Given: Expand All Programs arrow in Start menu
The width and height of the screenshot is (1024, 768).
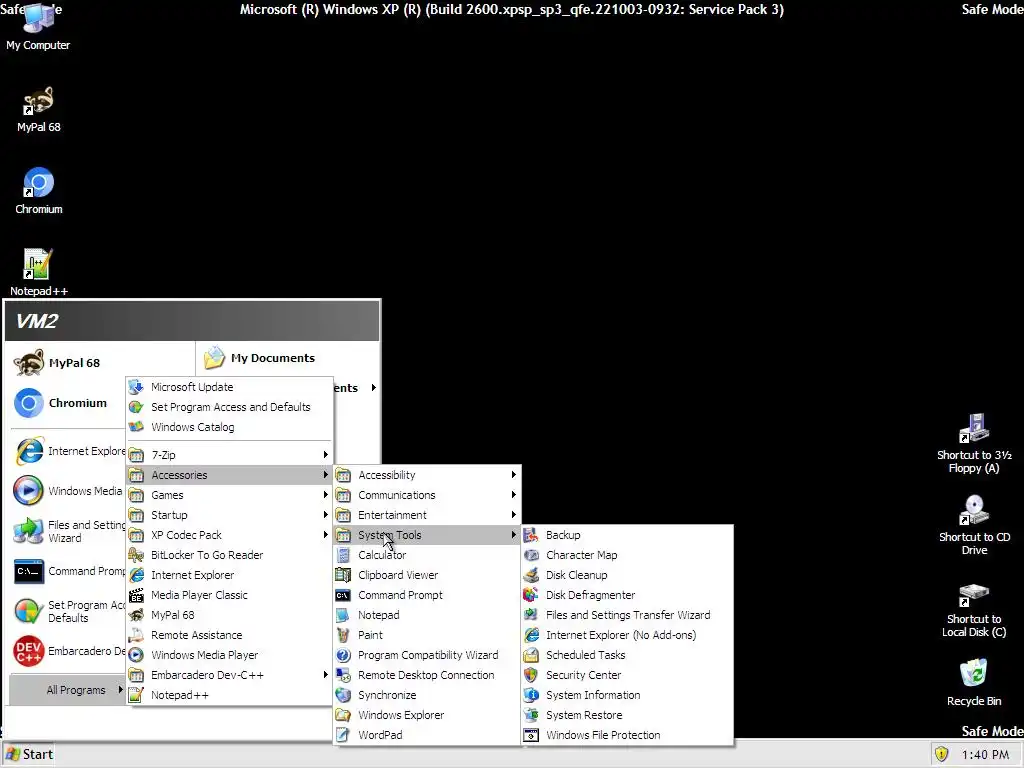Looking at the screenshot, I should click(120, 690).
